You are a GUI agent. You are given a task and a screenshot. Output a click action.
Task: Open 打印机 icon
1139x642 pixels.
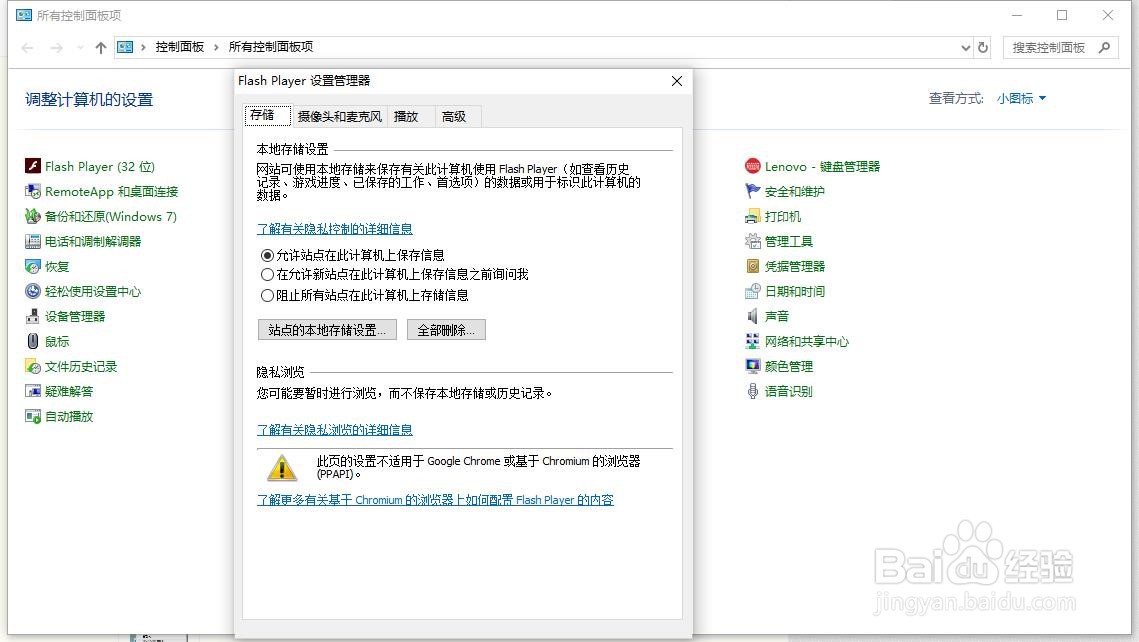click(x=753, y=216)
